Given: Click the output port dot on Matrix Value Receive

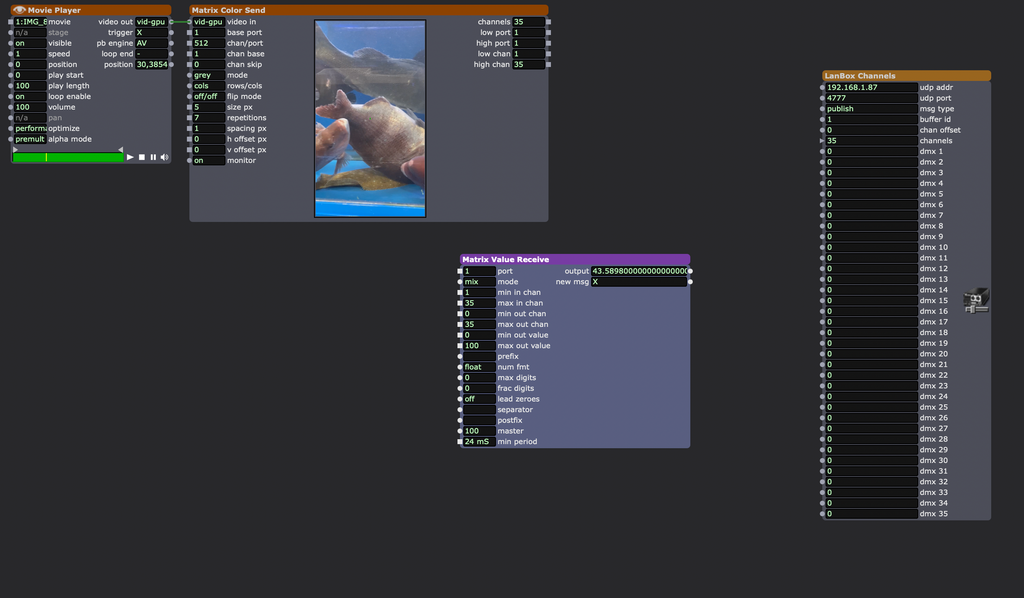Looking at the screenshot, I should pos(690,271).
